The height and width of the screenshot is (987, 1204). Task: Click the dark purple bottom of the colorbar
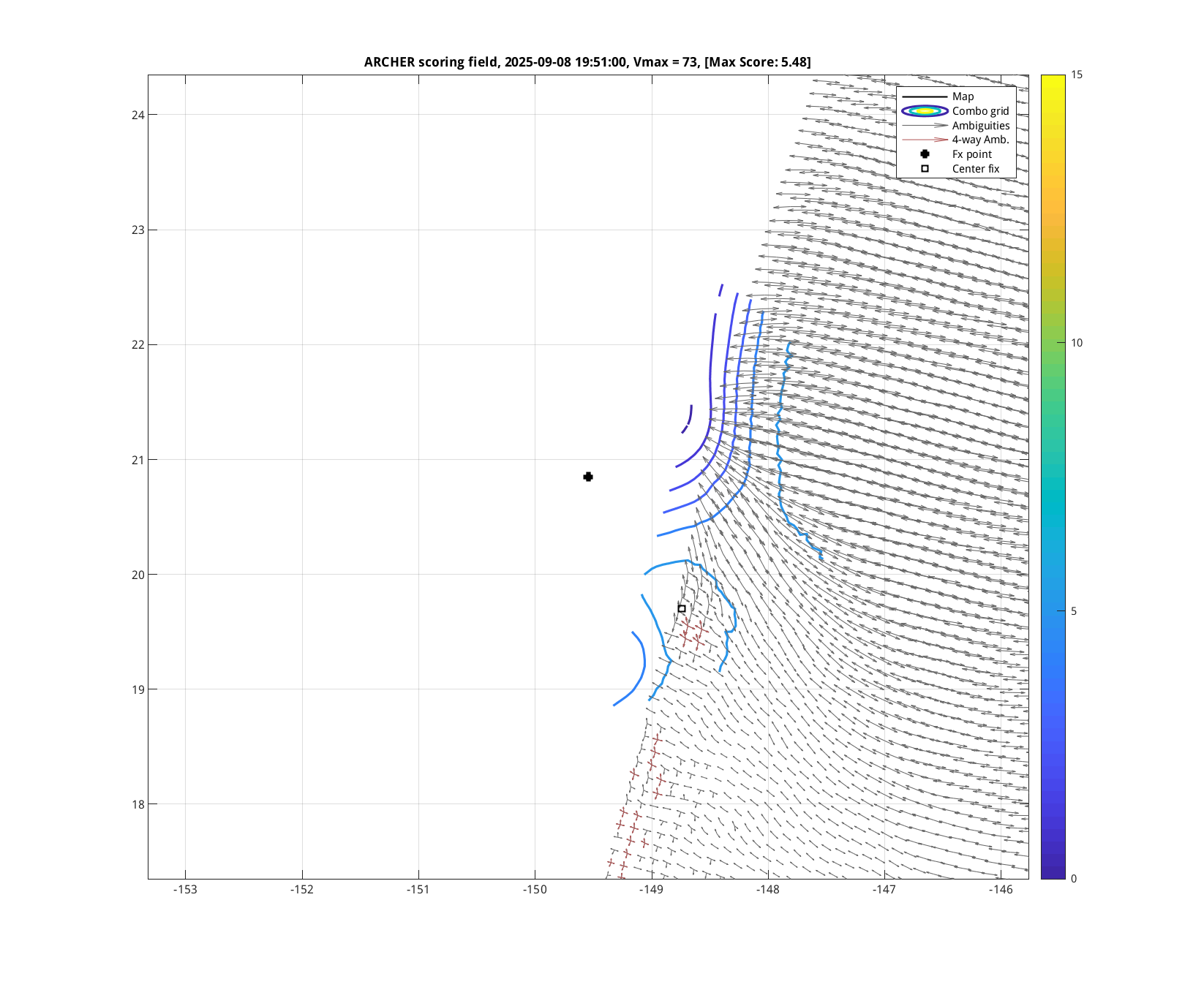tap(1053, 874)
